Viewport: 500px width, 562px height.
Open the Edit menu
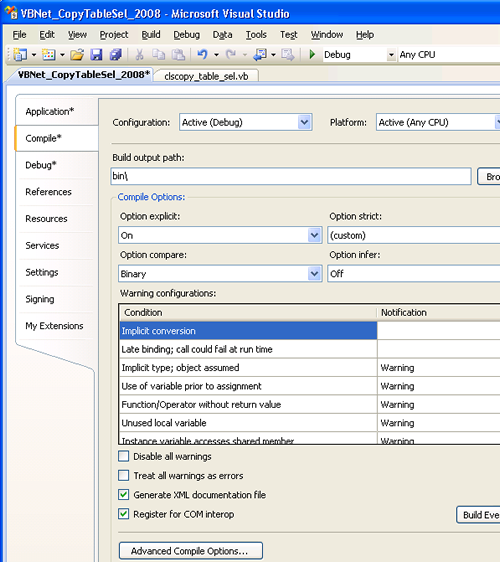coord(47,34)
